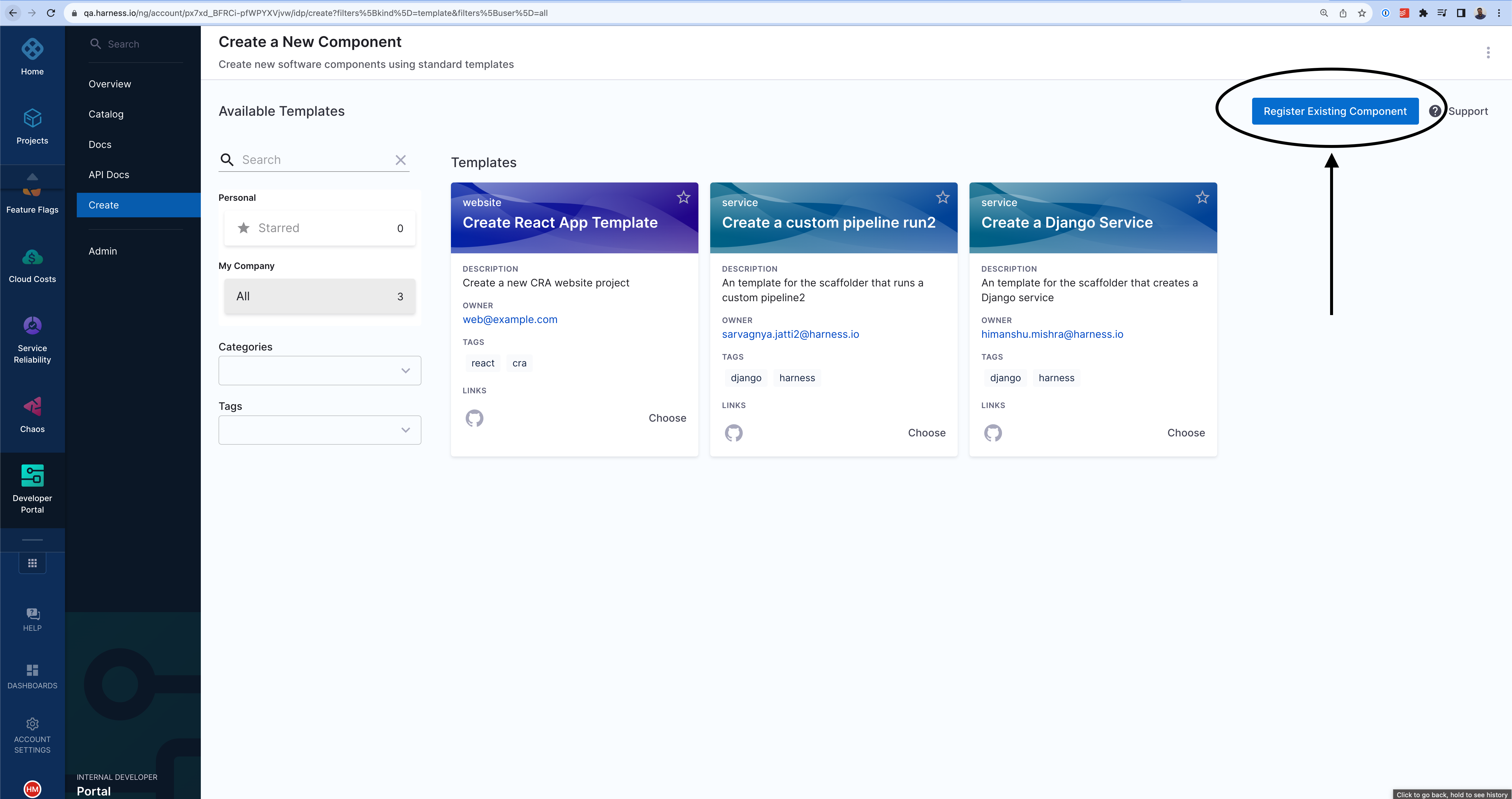
Task: Open the Projects module icon
Action: [x=32, y=118]
